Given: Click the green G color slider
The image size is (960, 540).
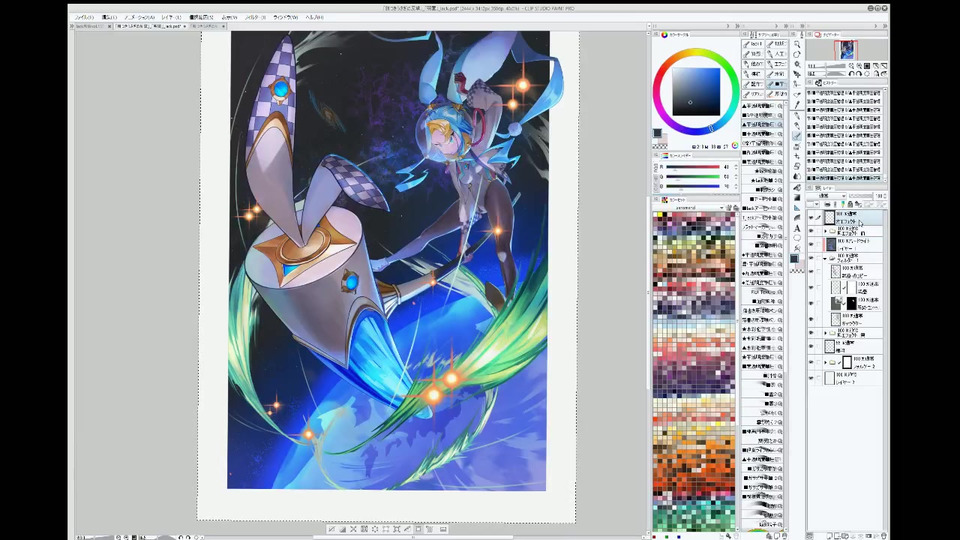Looking at the screenshot, I should click(x=693, y=176).
